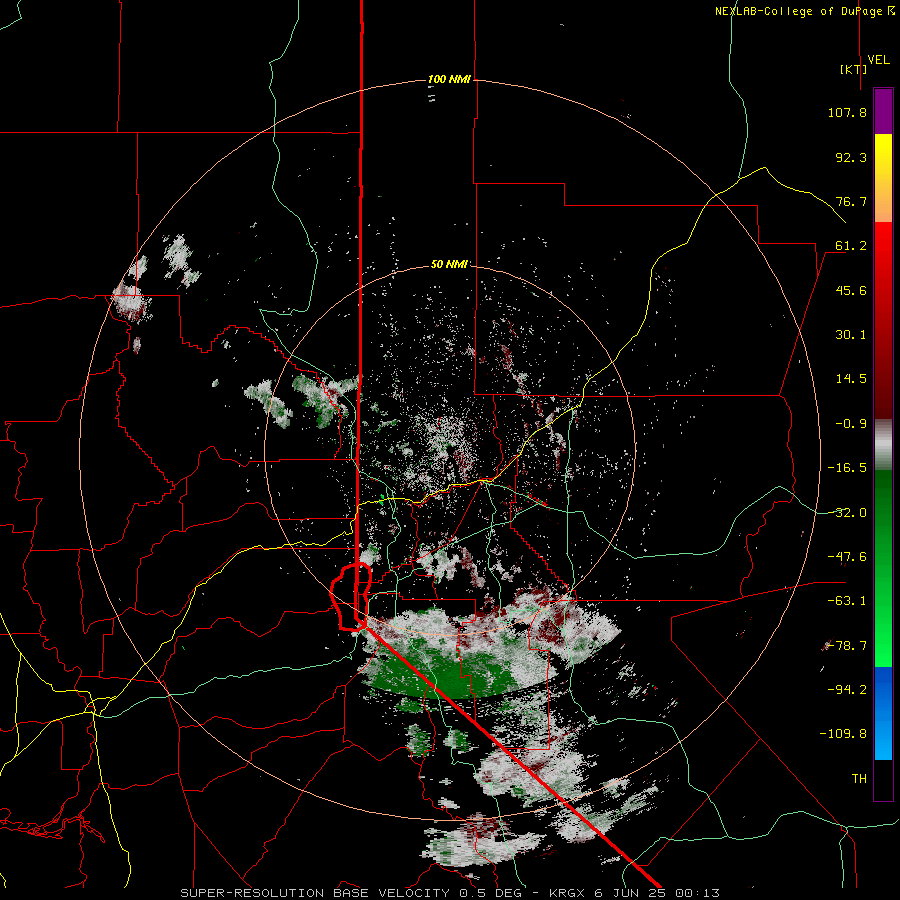
Task: Pick the purple segment of the velocity color bar
Action: pos(883,112)
